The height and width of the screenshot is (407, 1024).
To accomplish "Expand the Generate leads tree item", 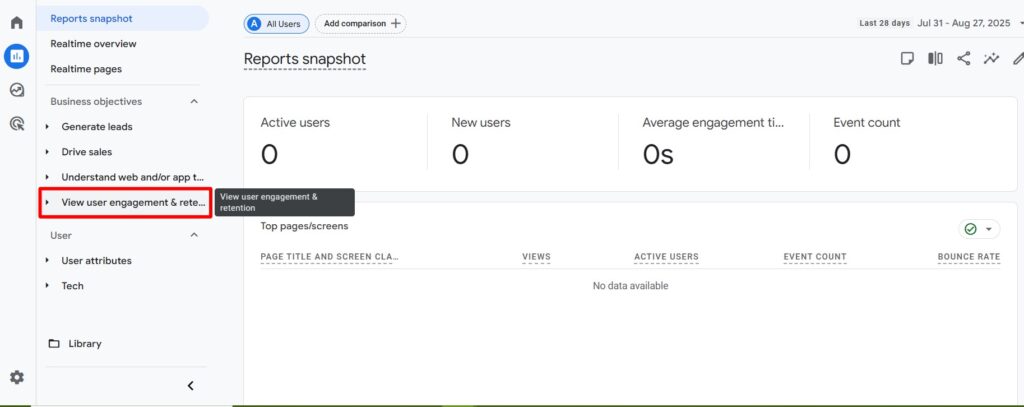I will point(48,127).
